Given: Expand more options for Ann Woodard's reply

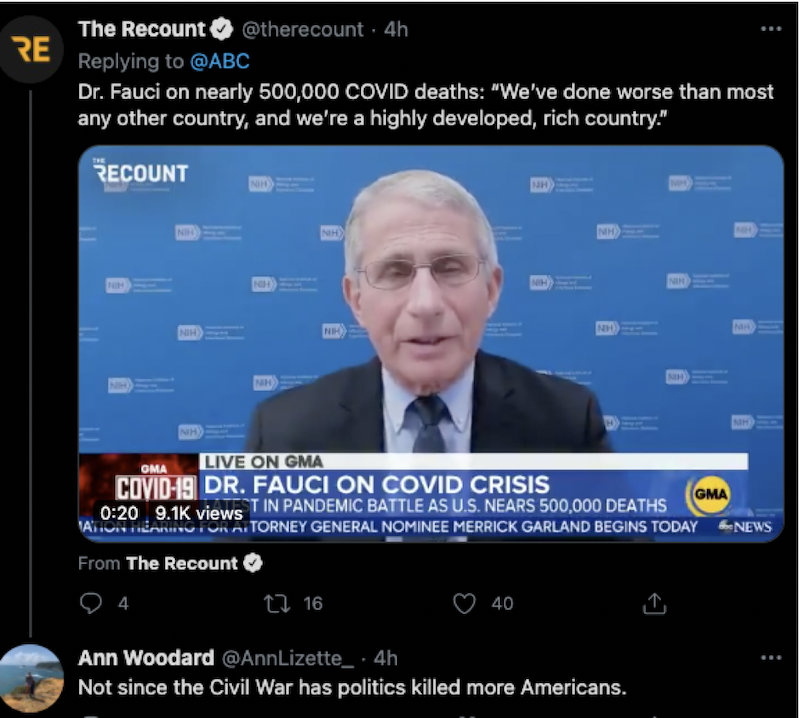Looking at the screenshot, I should (x=771, y=658).
